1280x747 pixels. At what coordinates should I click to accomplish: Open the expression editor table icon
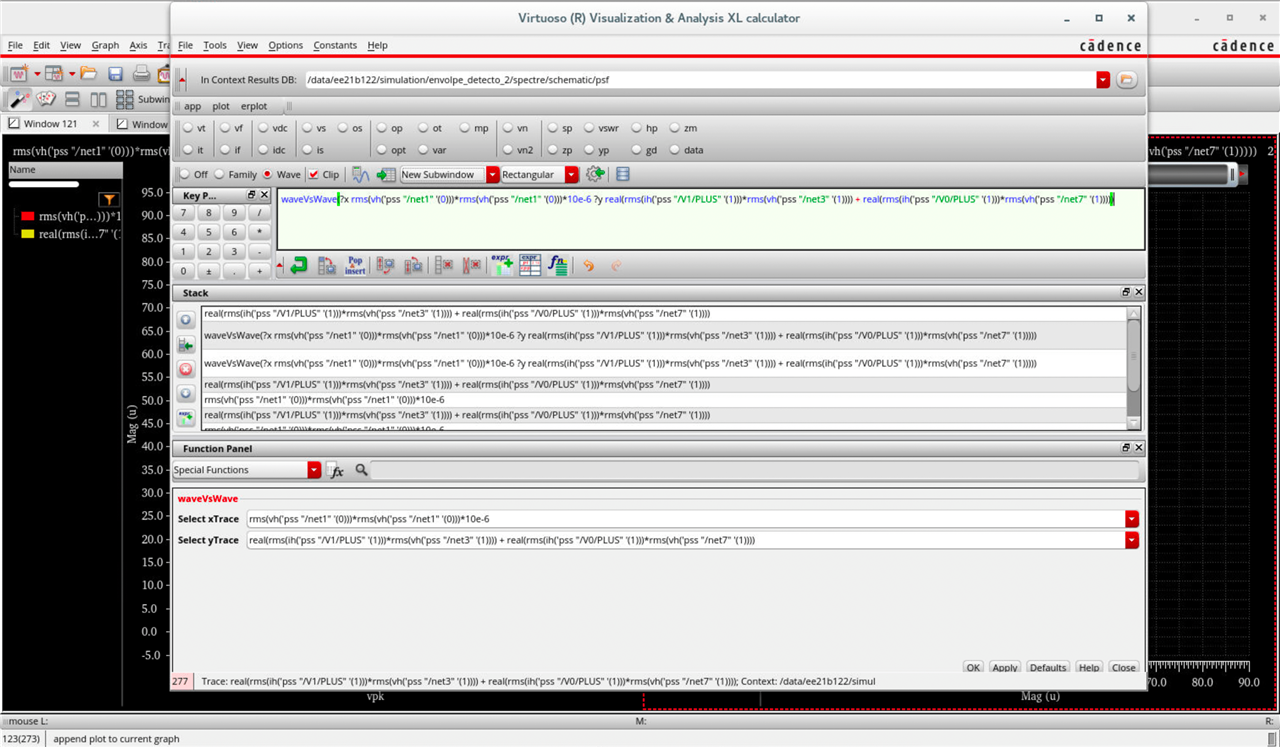[530, 265]
